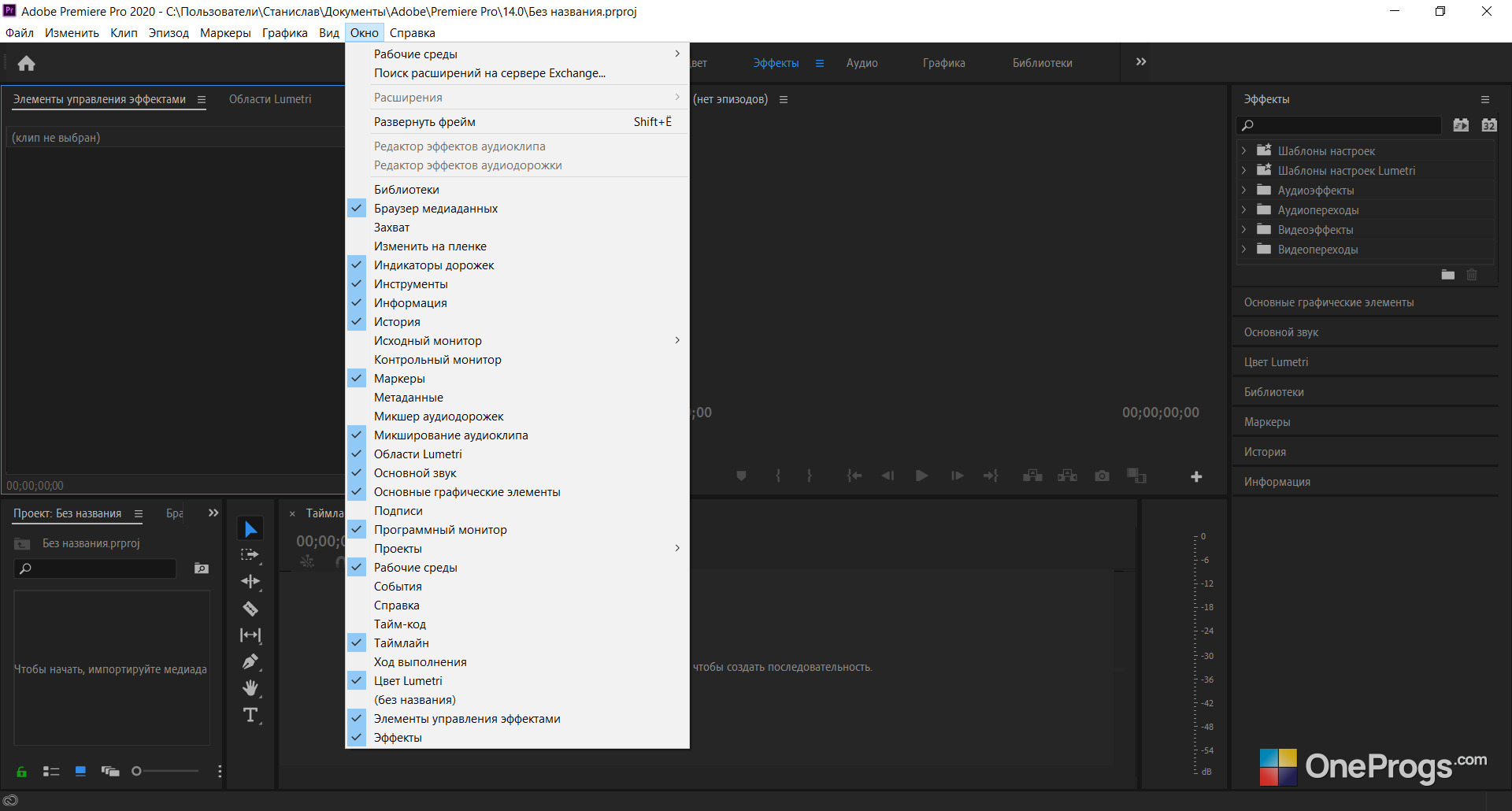The width and height of the screenshot is (1512, 811).
Task: Open the Маркеры menu in menu bar
Action: (225, 33)
